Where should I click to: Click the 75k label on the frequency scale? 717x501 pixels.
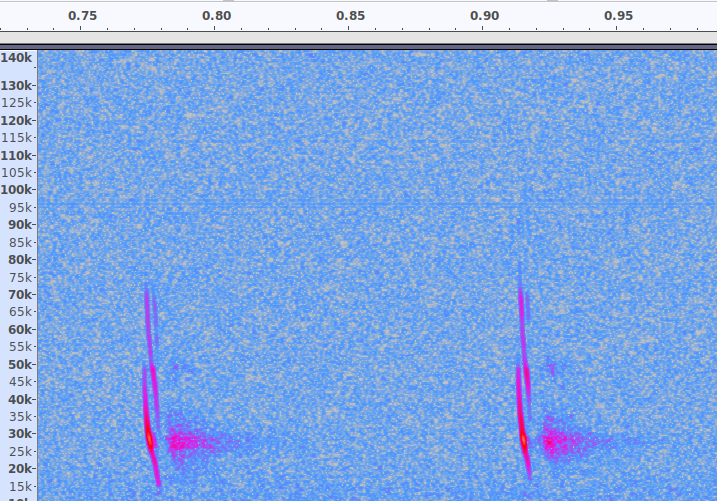(x=19, y=278)
